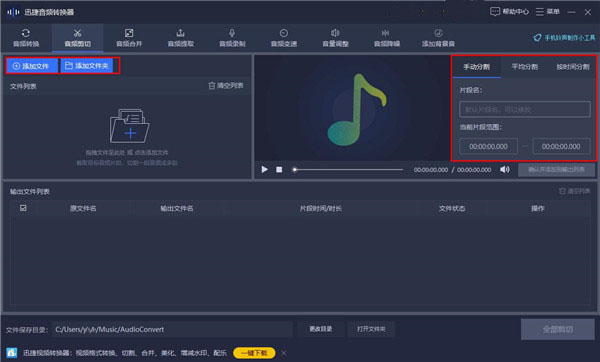Screen dimensions: 600x362
Task: Mute the preview speaker icon
Action: click(504, 169)
